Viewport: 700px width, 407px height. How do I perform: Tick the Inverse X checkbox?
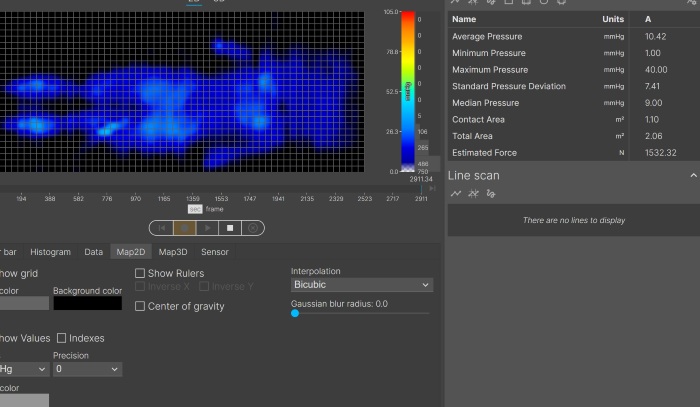[x=140, y=287]
